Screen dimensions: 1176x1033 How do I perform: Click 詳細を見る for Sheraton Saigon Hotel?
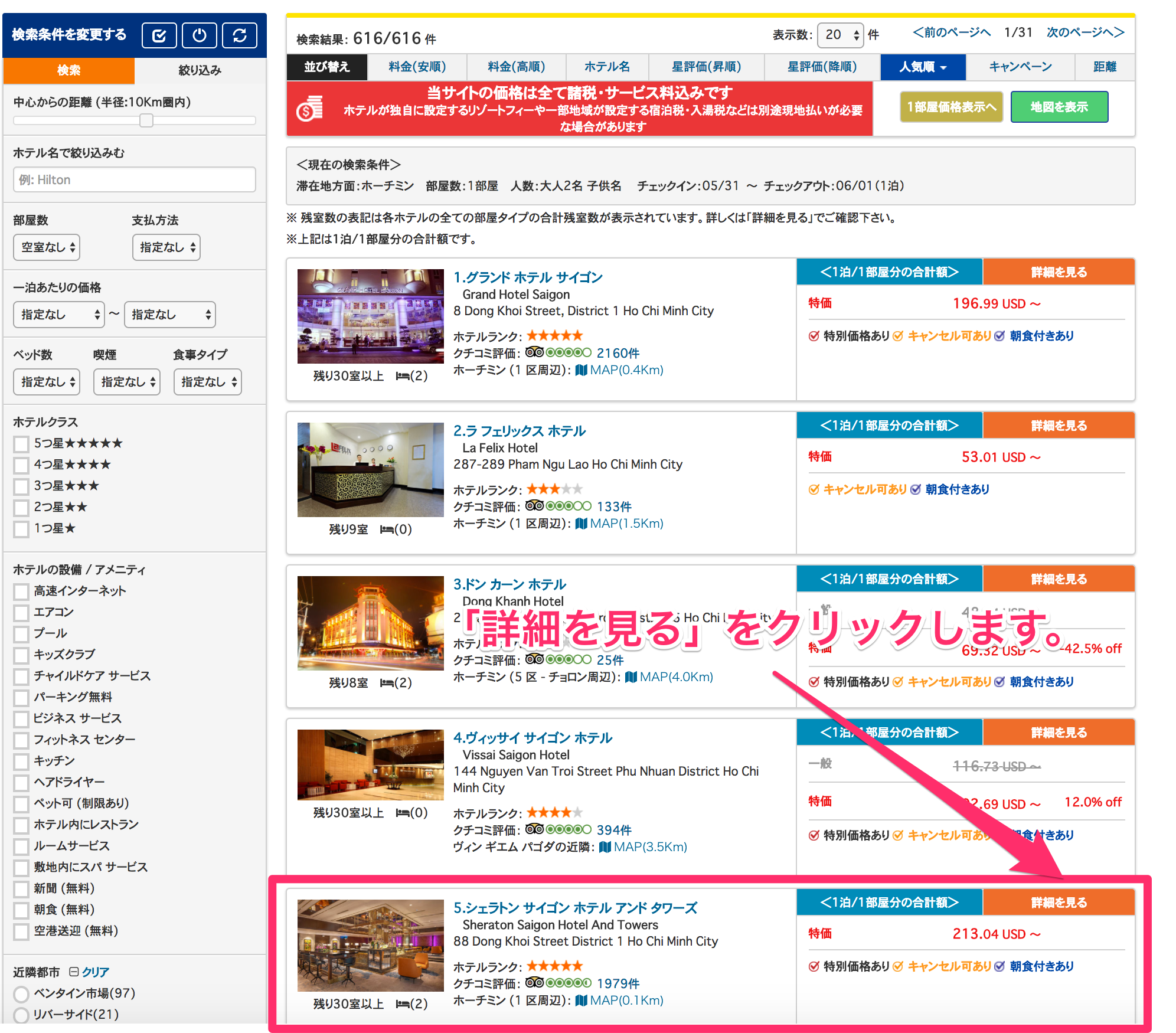click(x=1059, y=903)
